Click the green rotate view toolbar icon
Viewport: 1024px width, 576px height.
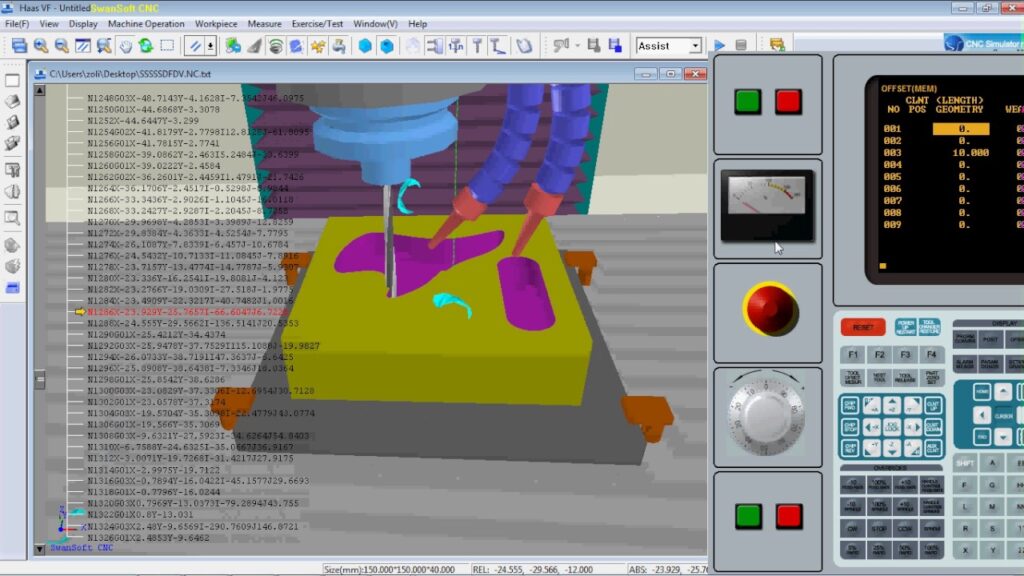click(146, 46)
